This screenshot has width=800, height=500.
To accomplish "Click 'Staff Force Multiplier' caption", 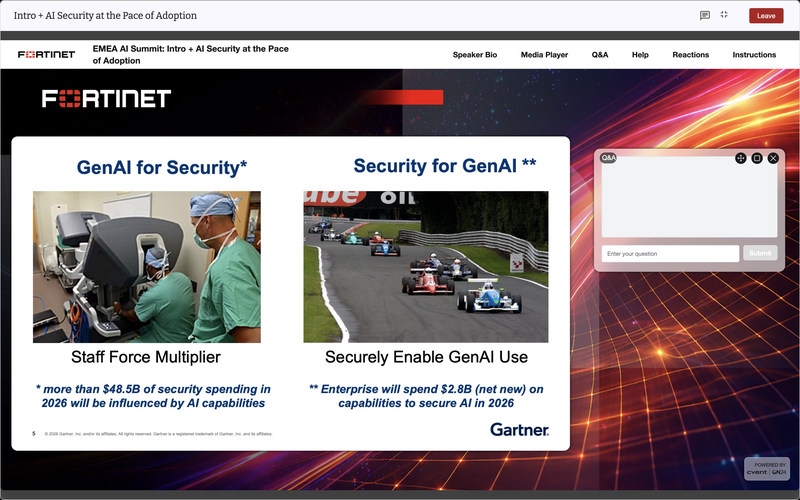I will tap(146, 357).
